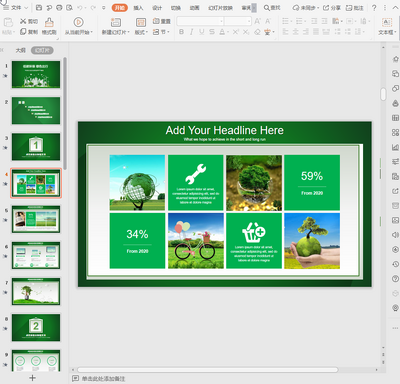This screenshot has width=400, height=384.
Task: Open the font name combo box
Action: point(200,21)
